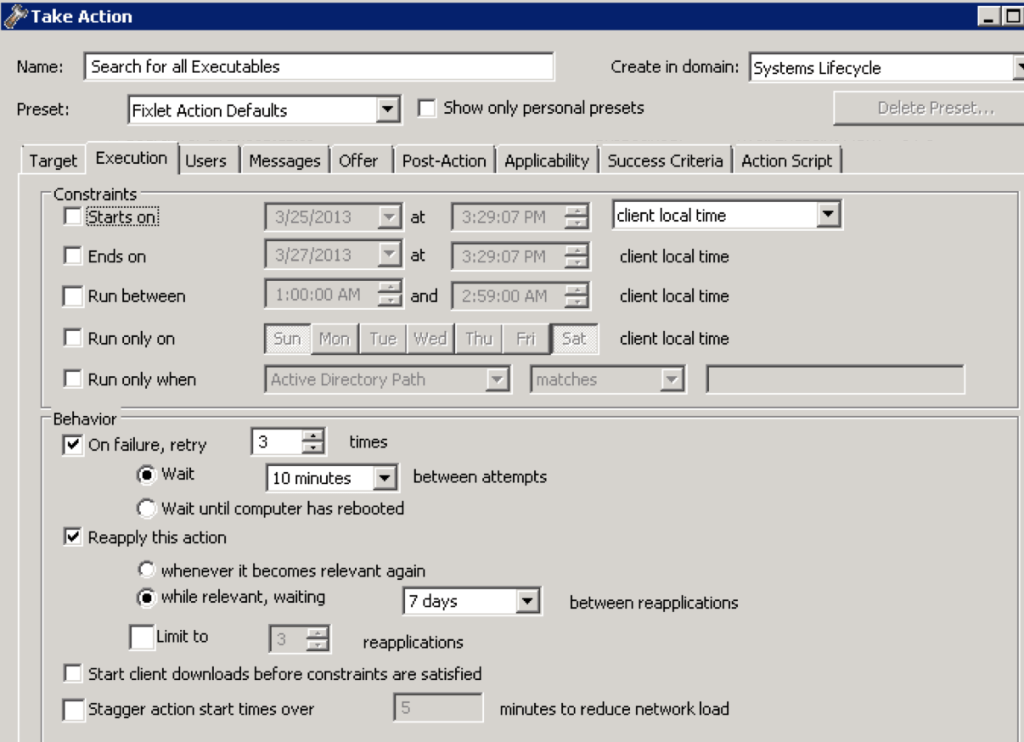
Task: Increase the retry count spinner
Action: (x=314, y=436)
